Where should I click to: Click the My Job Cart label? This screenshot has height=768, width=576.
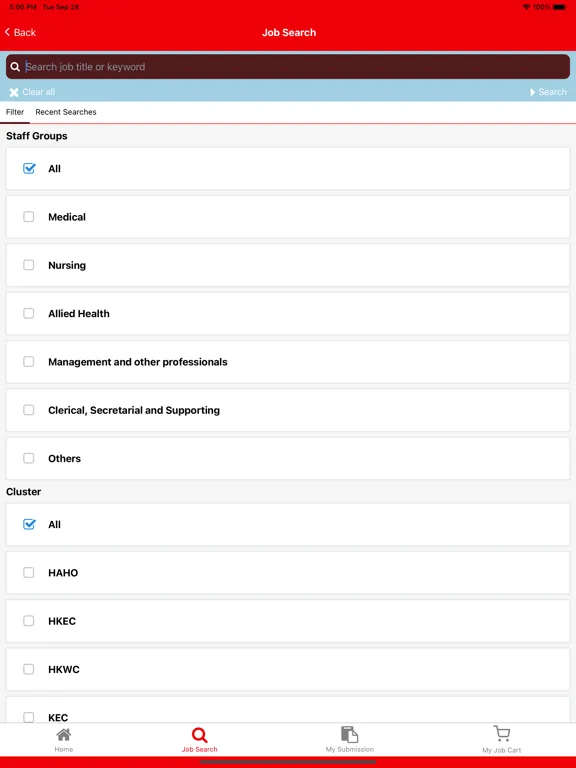(x=502, y=750)
